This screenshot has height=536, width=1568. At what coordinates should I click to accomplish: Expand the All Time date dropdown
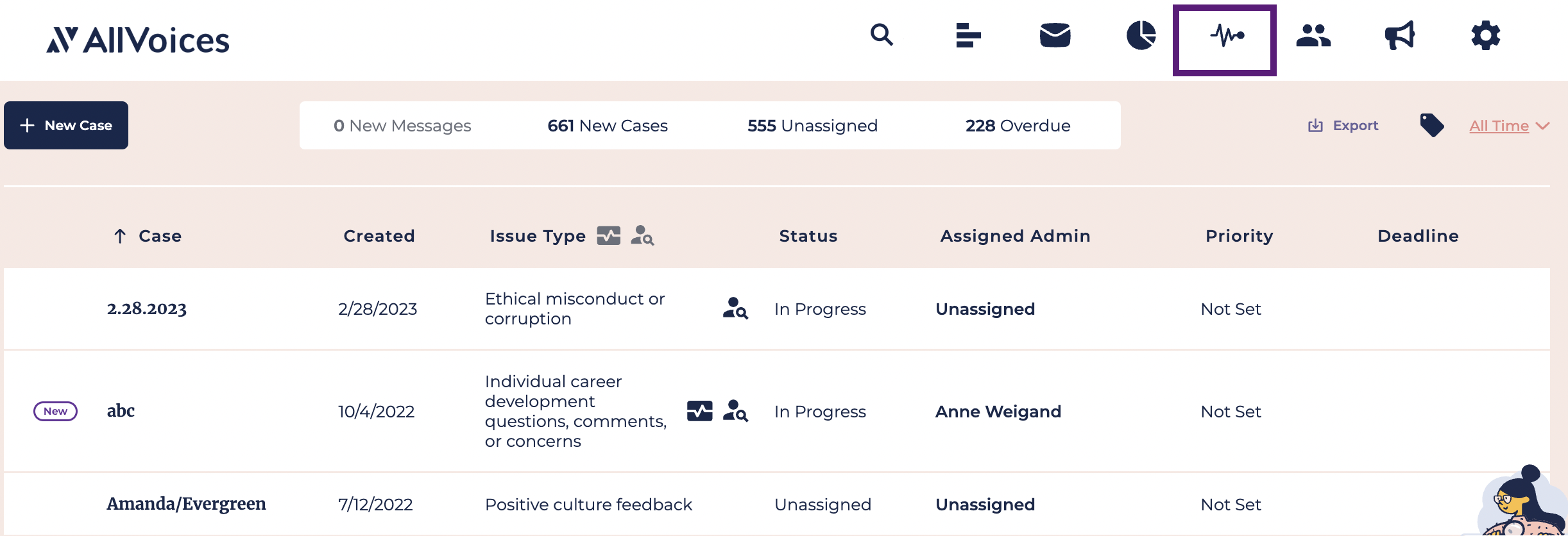(1510, 126)
